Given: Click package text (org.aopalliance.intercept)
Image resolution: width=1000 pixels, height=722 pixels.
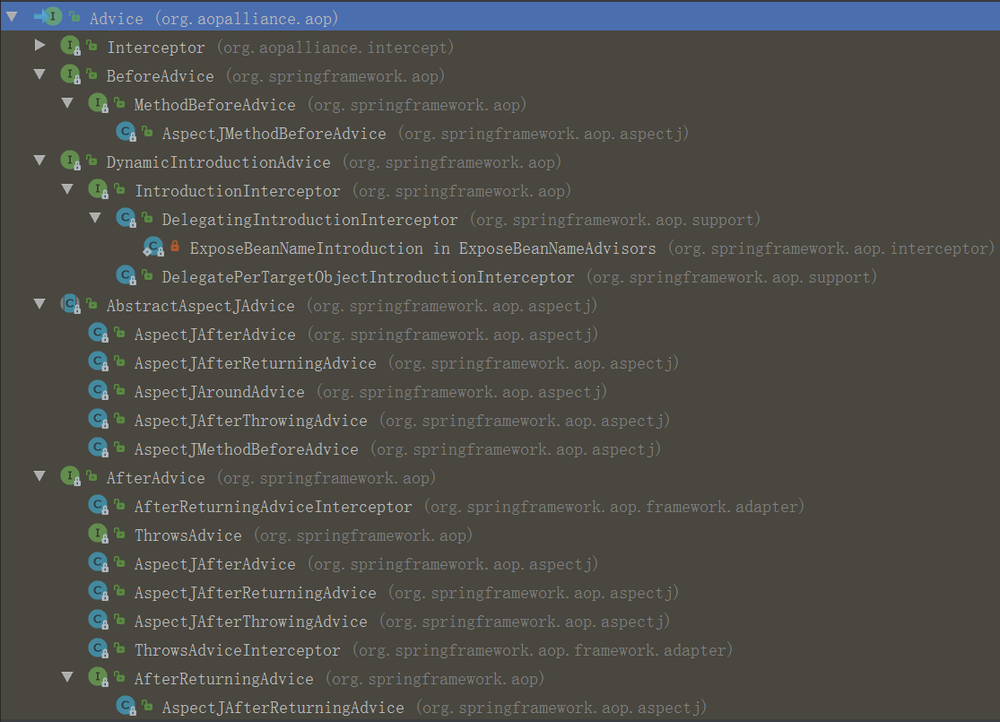Looking at the screenshot, I should point(335,47).
